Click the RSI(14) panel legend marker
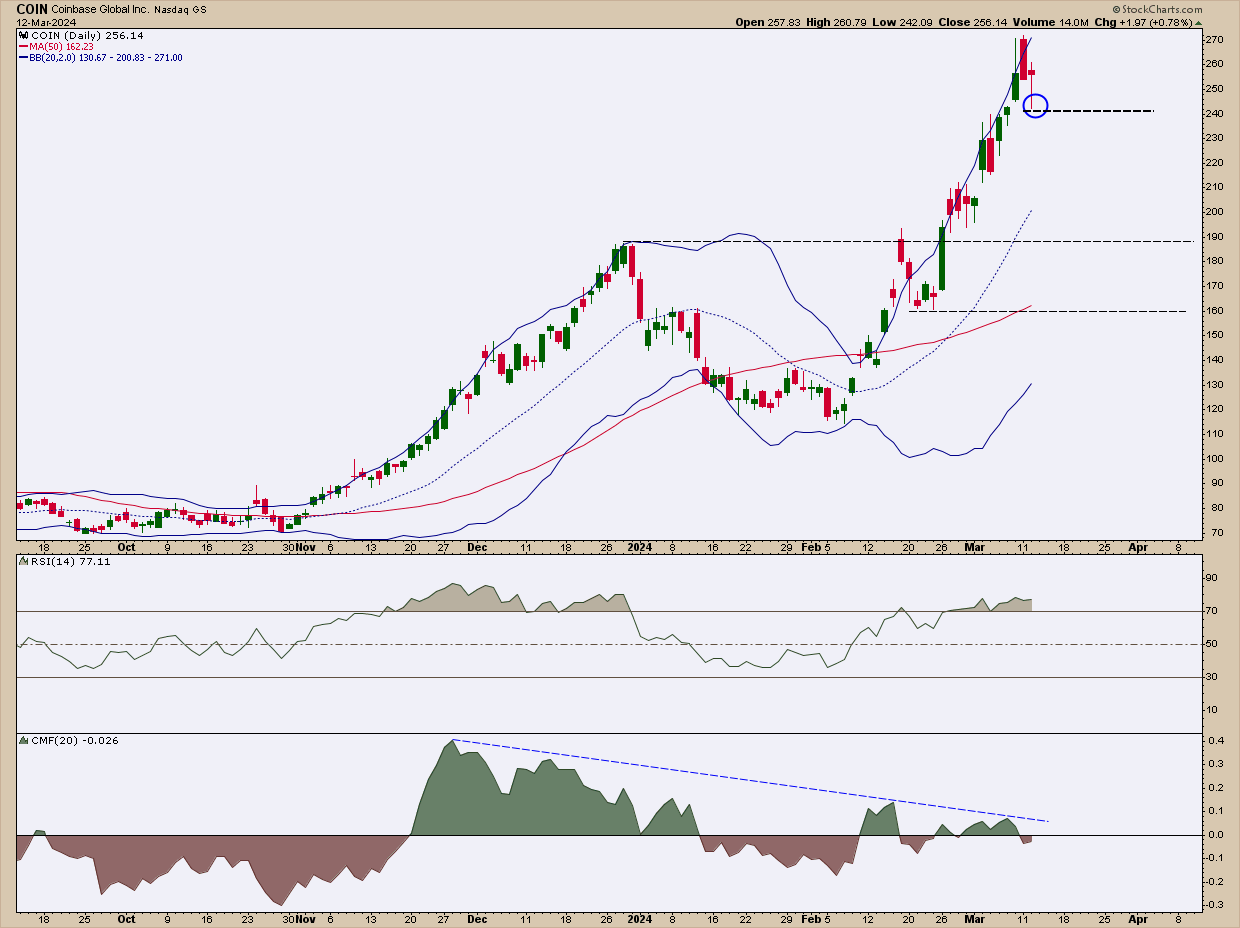This screenshot has width=1240, height=928. pyautogui.click(x=22, y=559)
